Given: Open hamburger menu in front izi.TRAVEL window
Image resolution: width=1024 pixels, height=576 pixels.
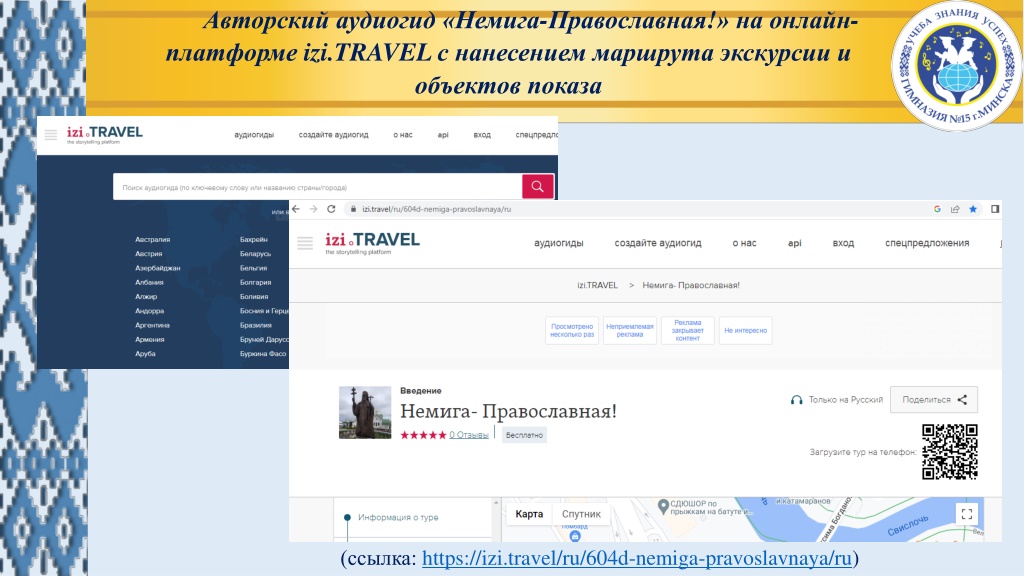Looking at the screenshot, I should click(305, 243).
